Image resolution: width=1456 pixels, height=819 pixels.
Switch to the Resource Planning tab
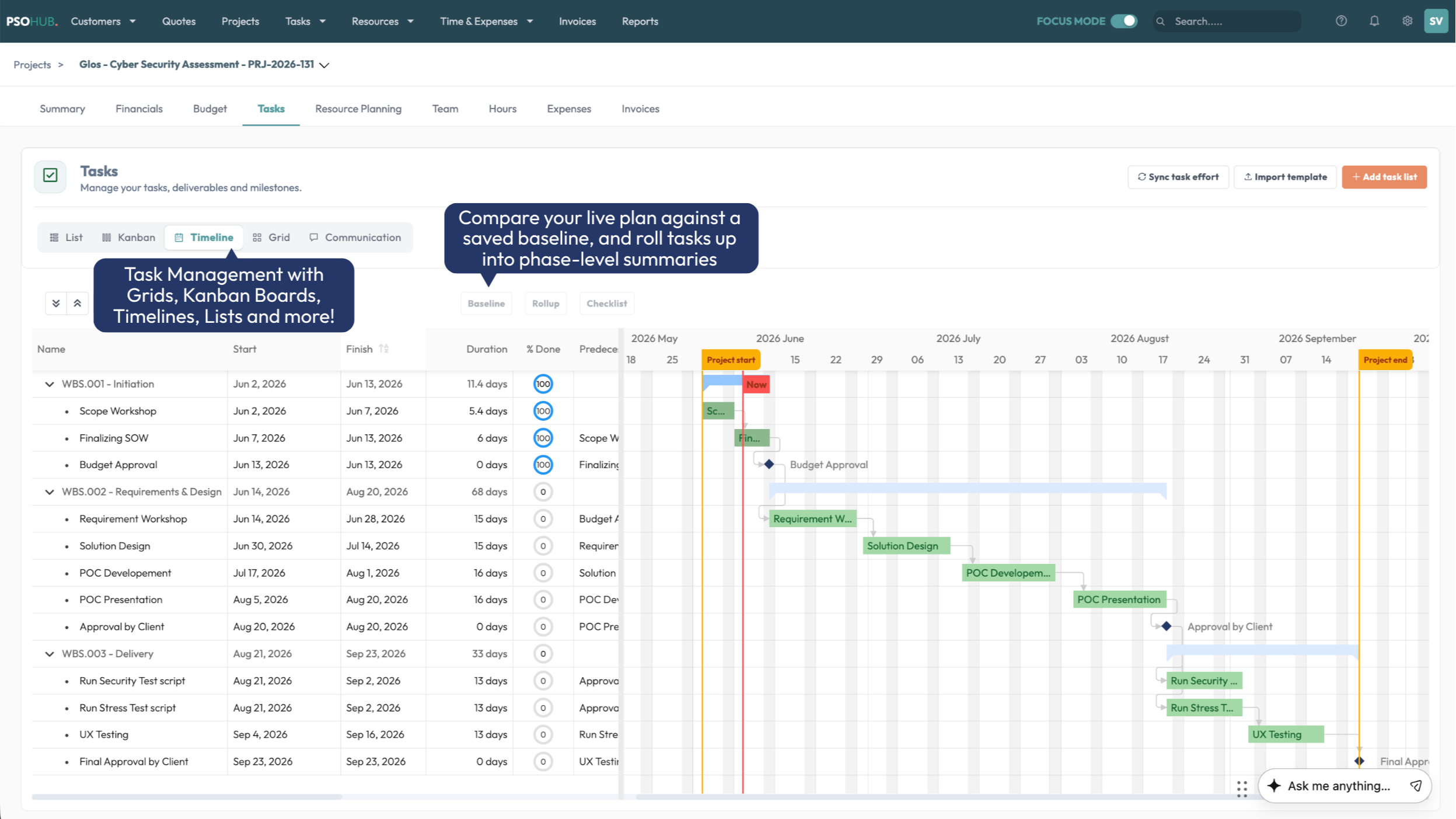[x=358, y=109]
